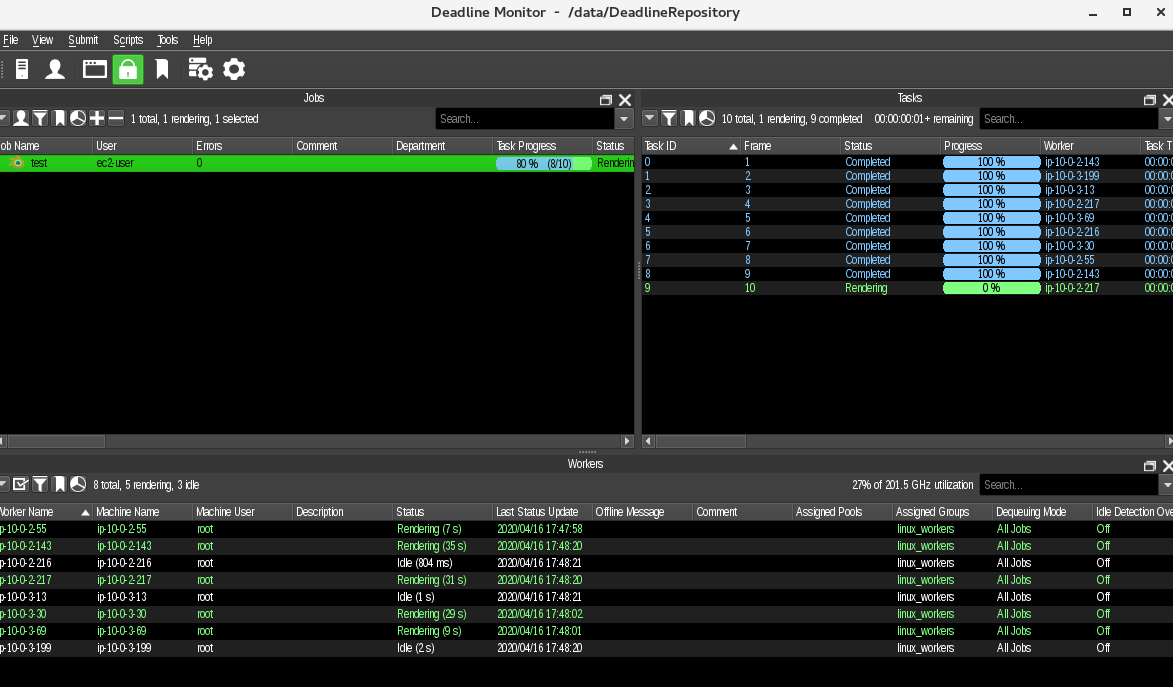
Task: Click the 0 % progress bar of task 9
Action: [x=991, y=288]
